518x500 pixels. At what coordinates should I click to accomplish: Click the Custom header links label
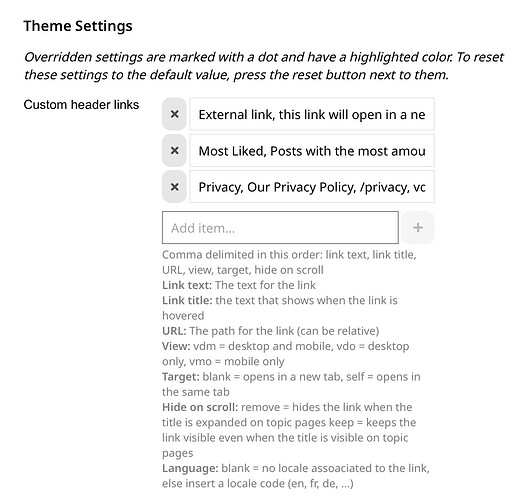tap(81, 105)
